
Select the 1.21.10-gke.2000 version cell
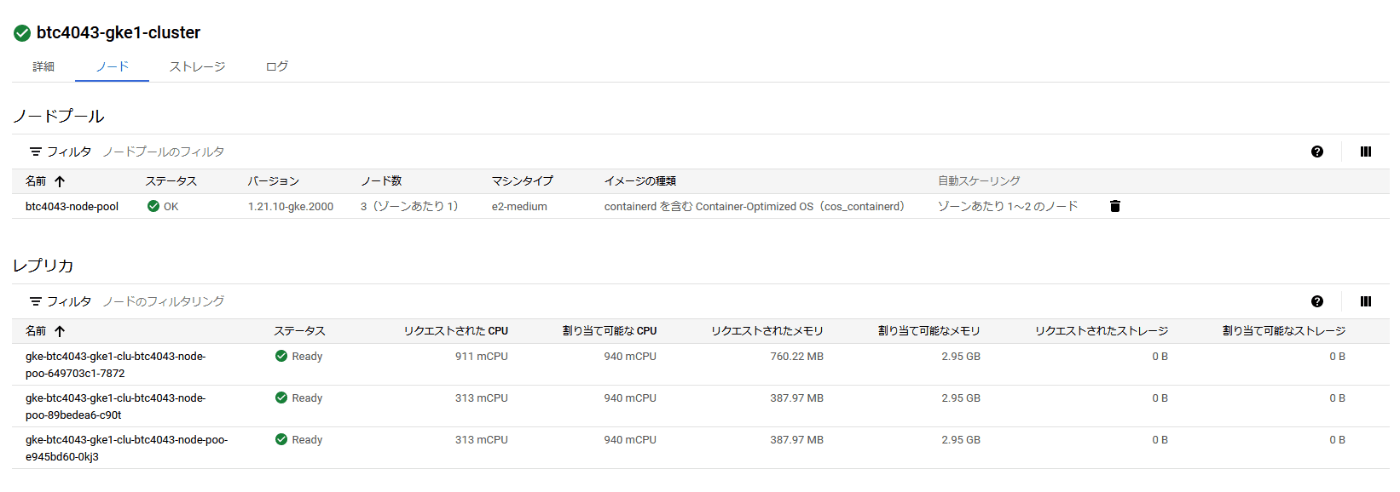tap(290, 206)
